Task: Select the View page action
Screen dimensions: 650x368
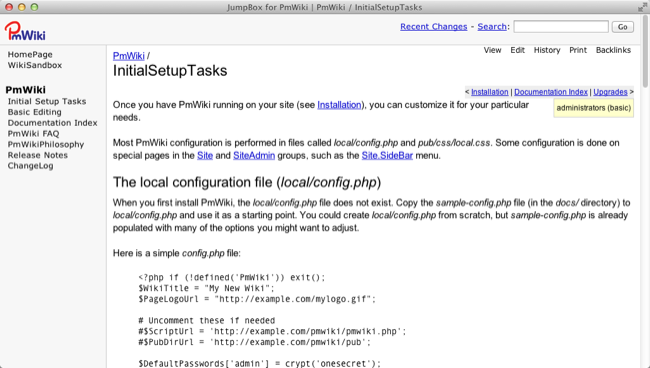Action: click(x=492, y=50)
